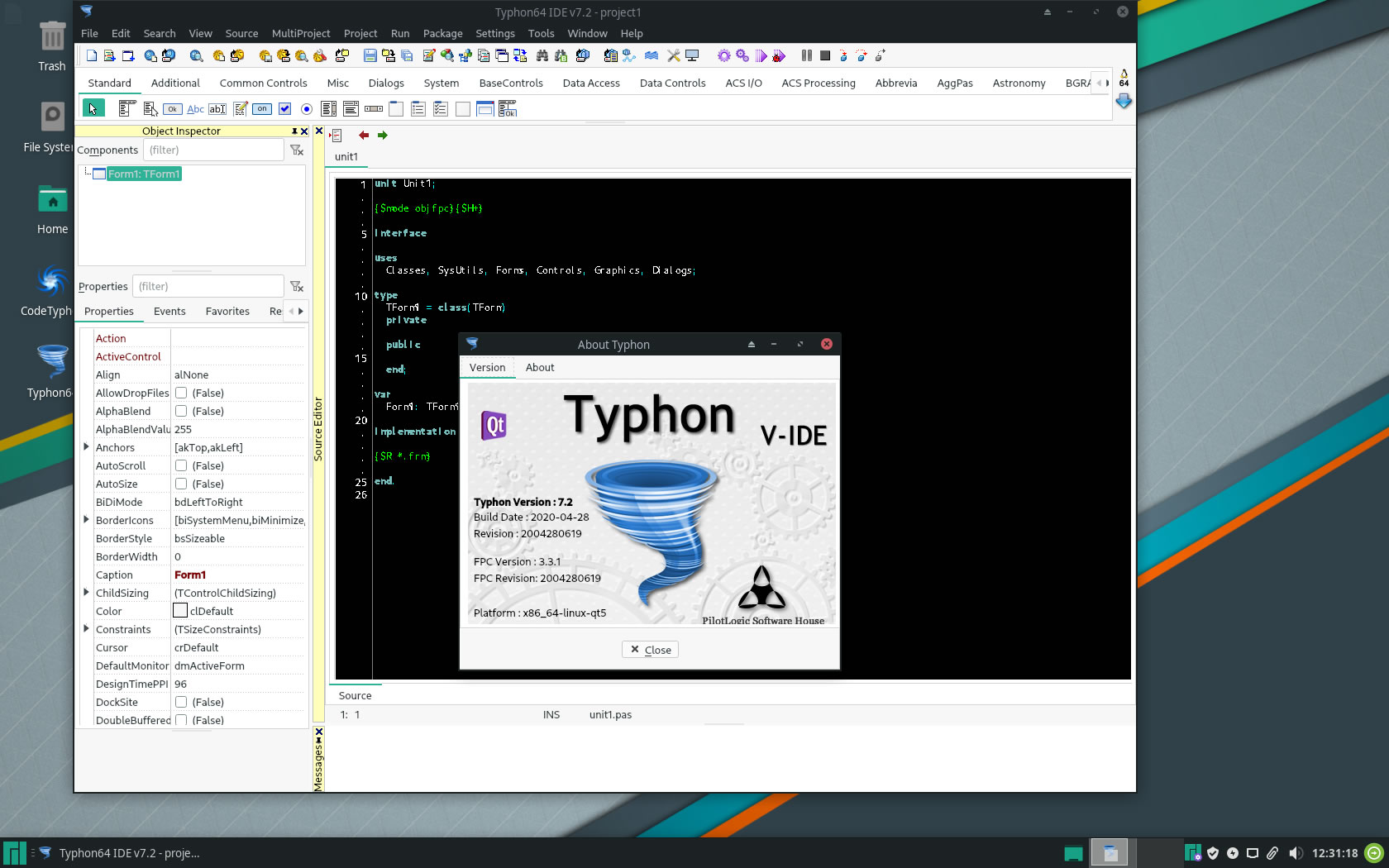Select the arrow selection tool in palette
Image resolution: width=1389 pixels, height=868 pixels.
click(x=93, y=108)
